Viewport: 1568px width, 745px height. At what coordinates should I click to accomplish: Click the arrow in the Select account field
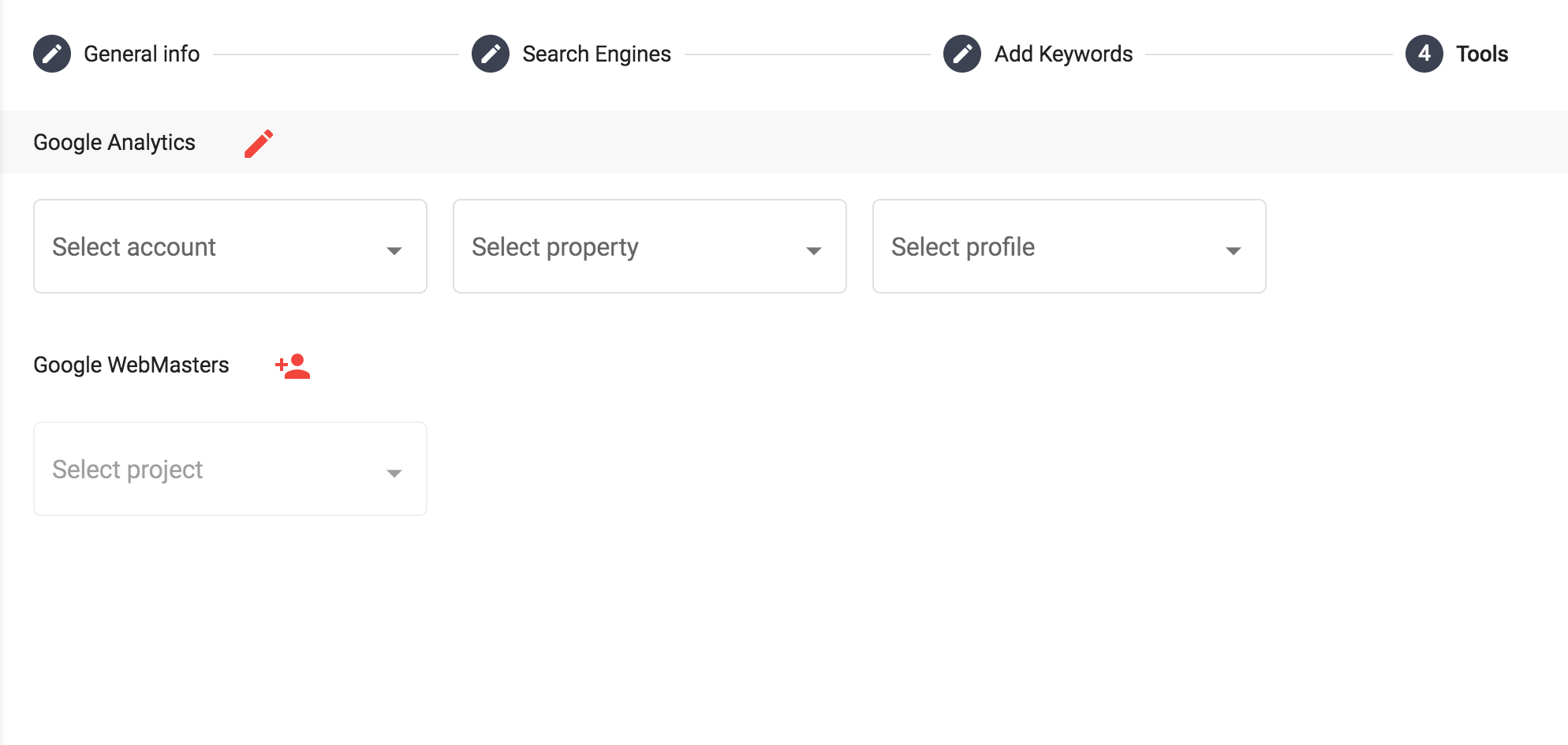point(394,251)
